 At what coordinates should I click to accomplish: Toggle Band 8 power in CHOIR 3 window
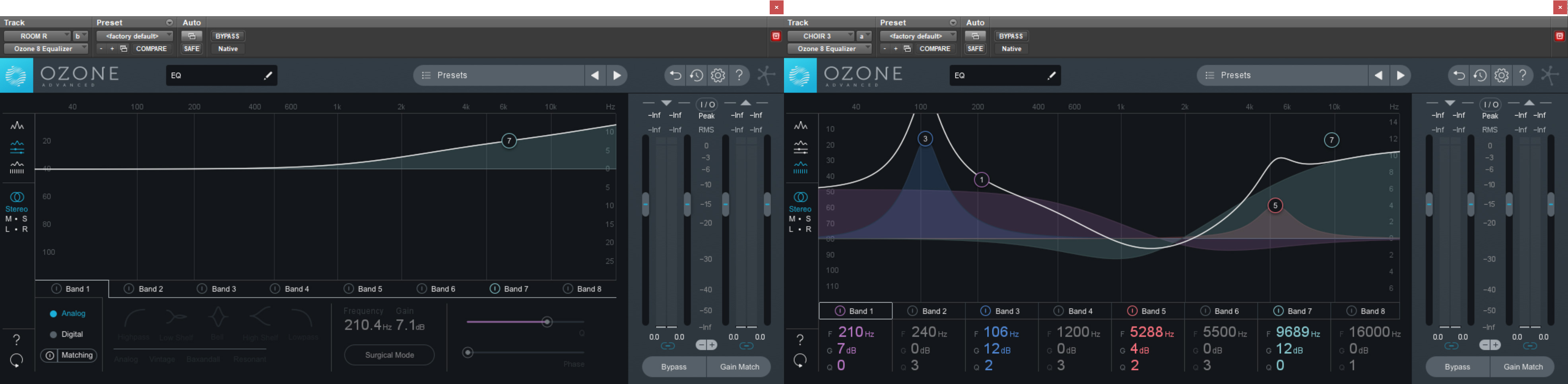[x=1351, y=311]
